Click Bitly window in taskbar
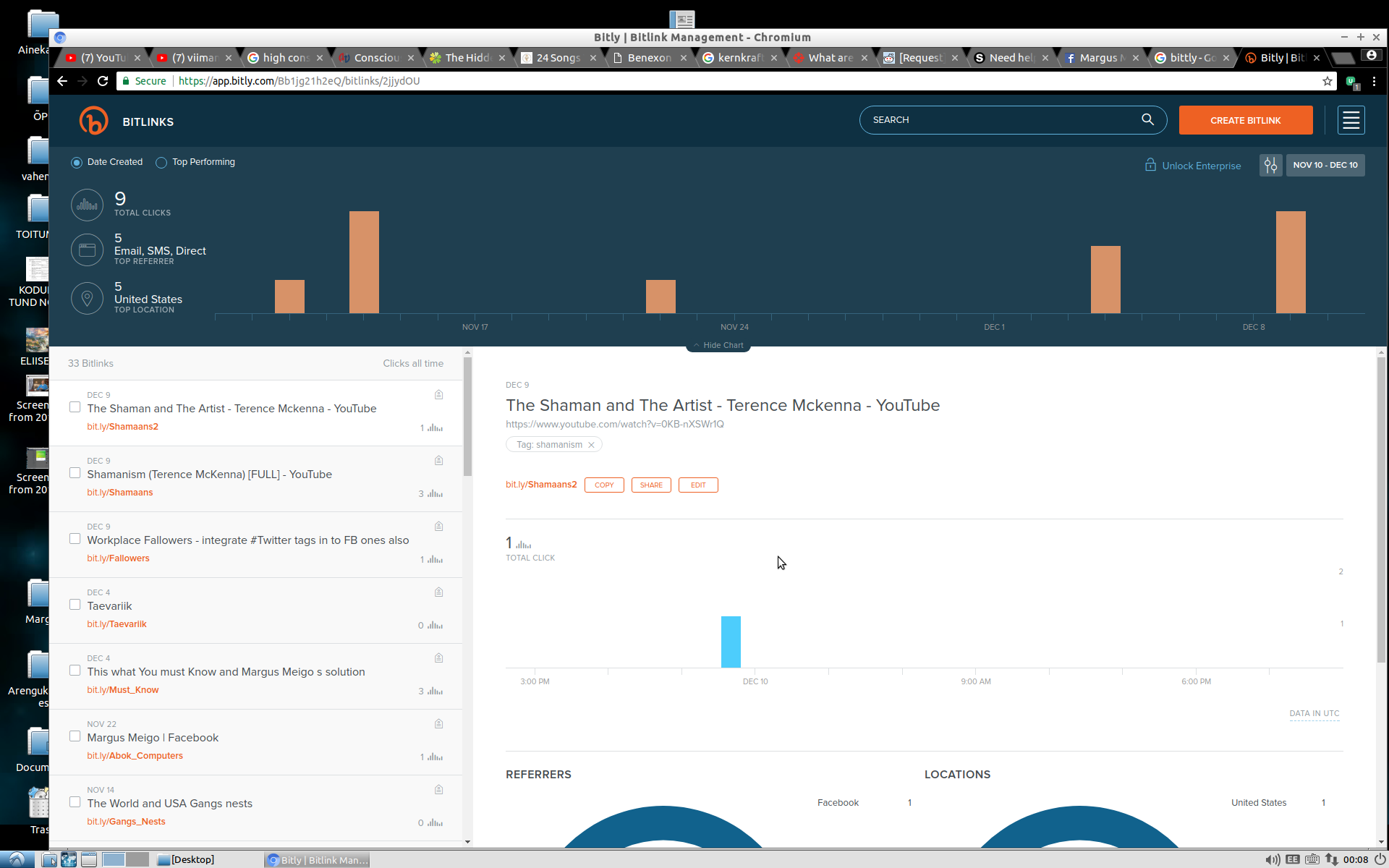 pyautogui.click(x=318, y=859)
